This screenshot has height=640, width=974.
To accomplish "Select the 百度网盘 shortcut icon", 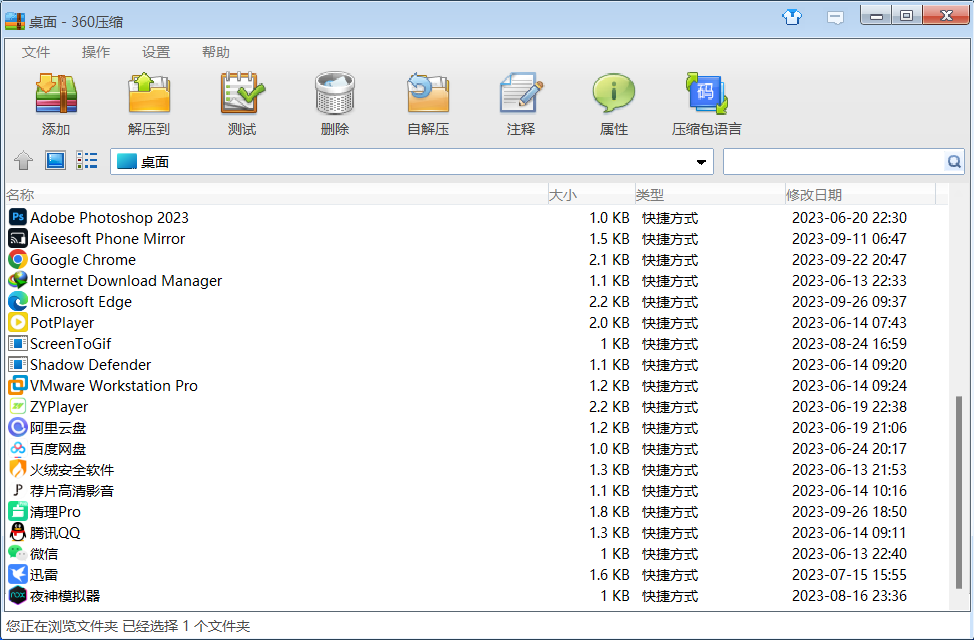I will pyautogui.click(x=18, y=449).
